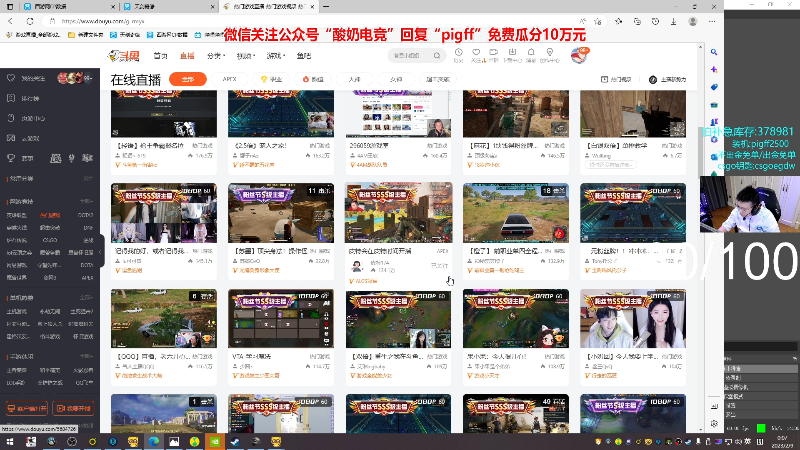Image resolution: width=800 pixels, height=450 pixels.
Task: Select the filter pill with fire icon
Action: pos(313,79)
